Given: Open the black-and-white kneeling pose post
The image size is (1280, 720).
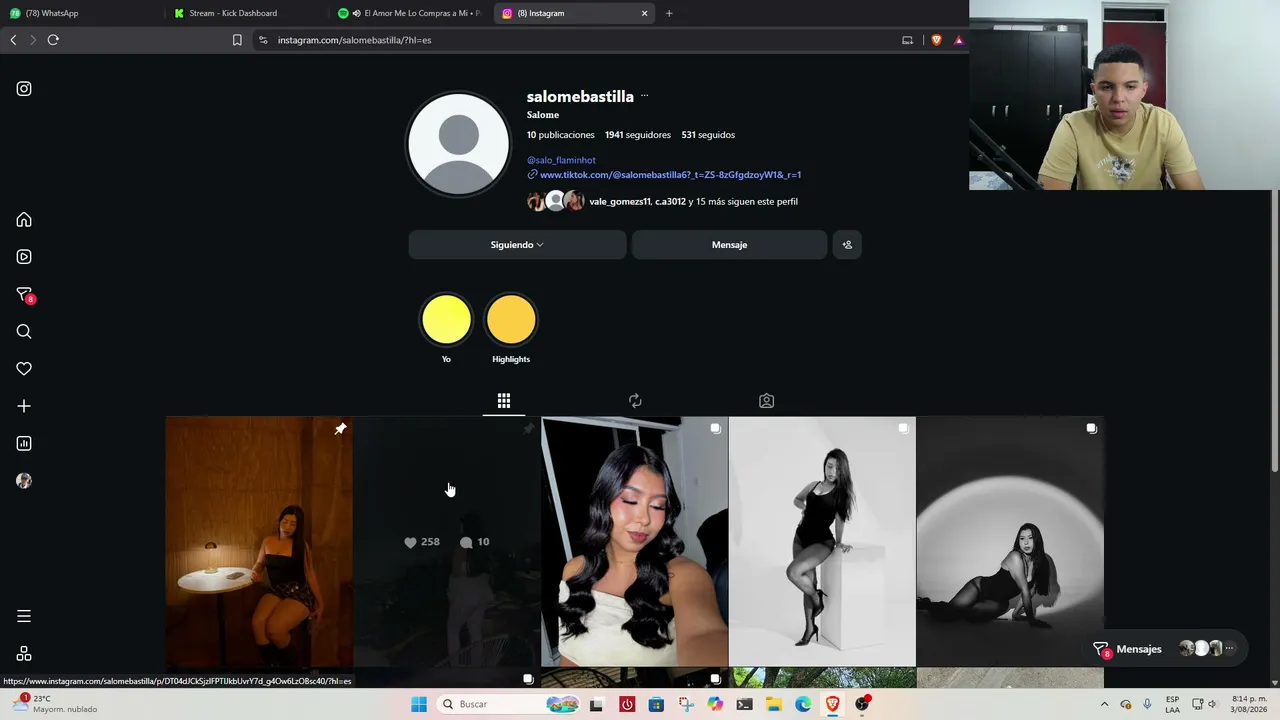Looking at the screenshot, I should tap(1010, 542).
